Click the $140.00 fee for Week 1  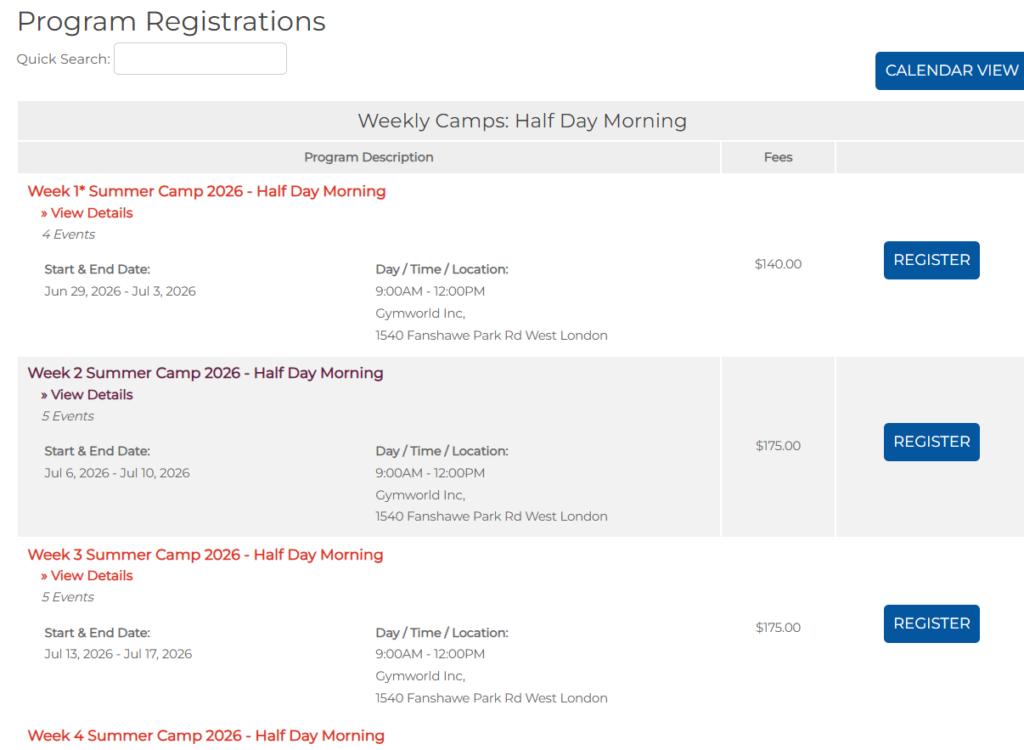click(x=778, y=264)
